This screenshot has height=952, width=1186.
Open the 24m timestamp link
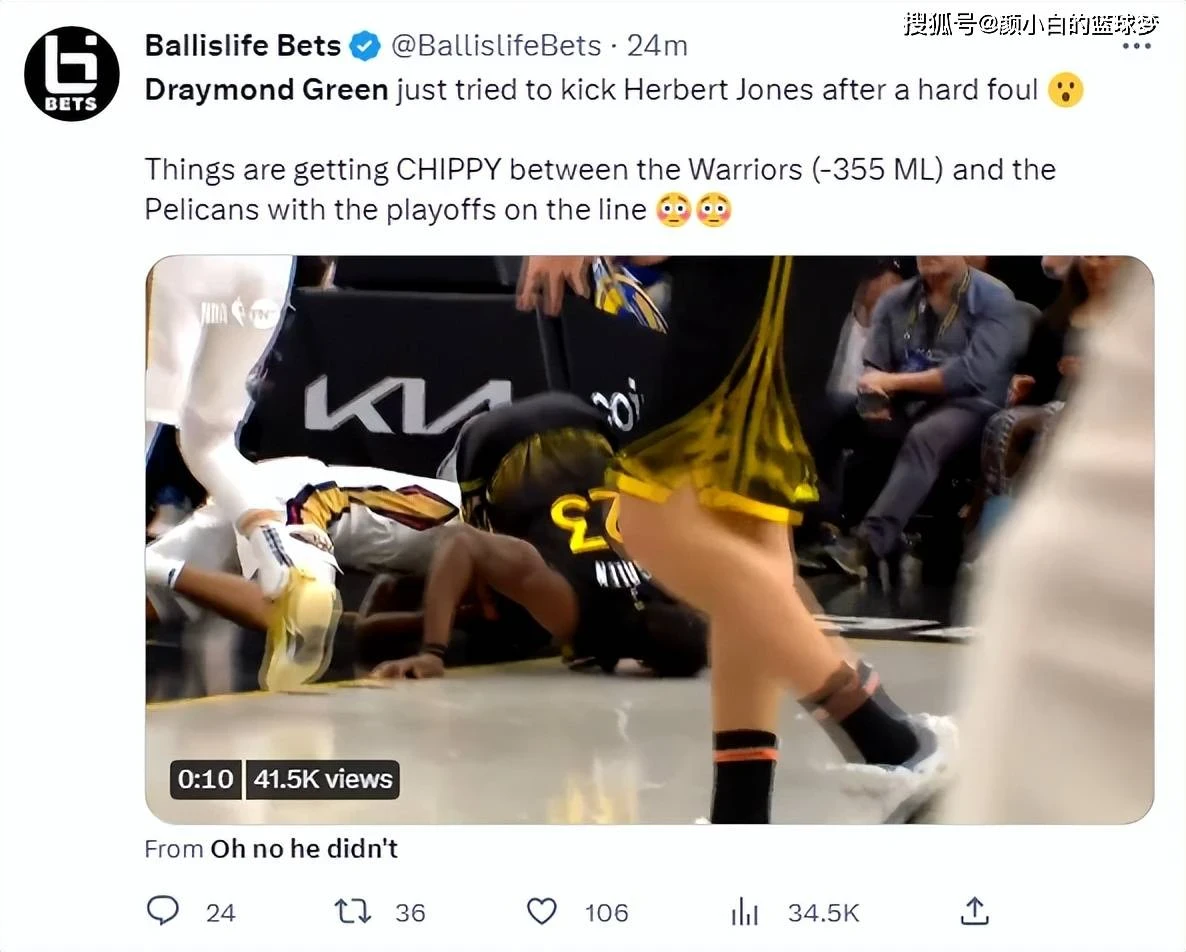[657, 46]
